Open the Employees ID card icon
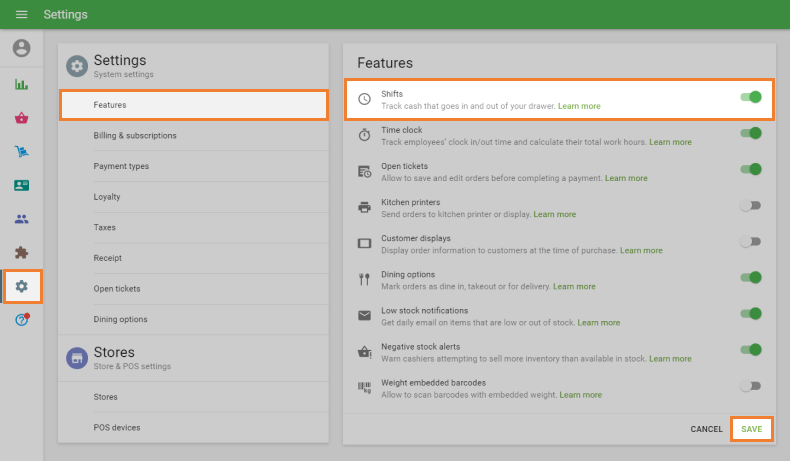Screen dimensions: 790x461 point(21,186)
